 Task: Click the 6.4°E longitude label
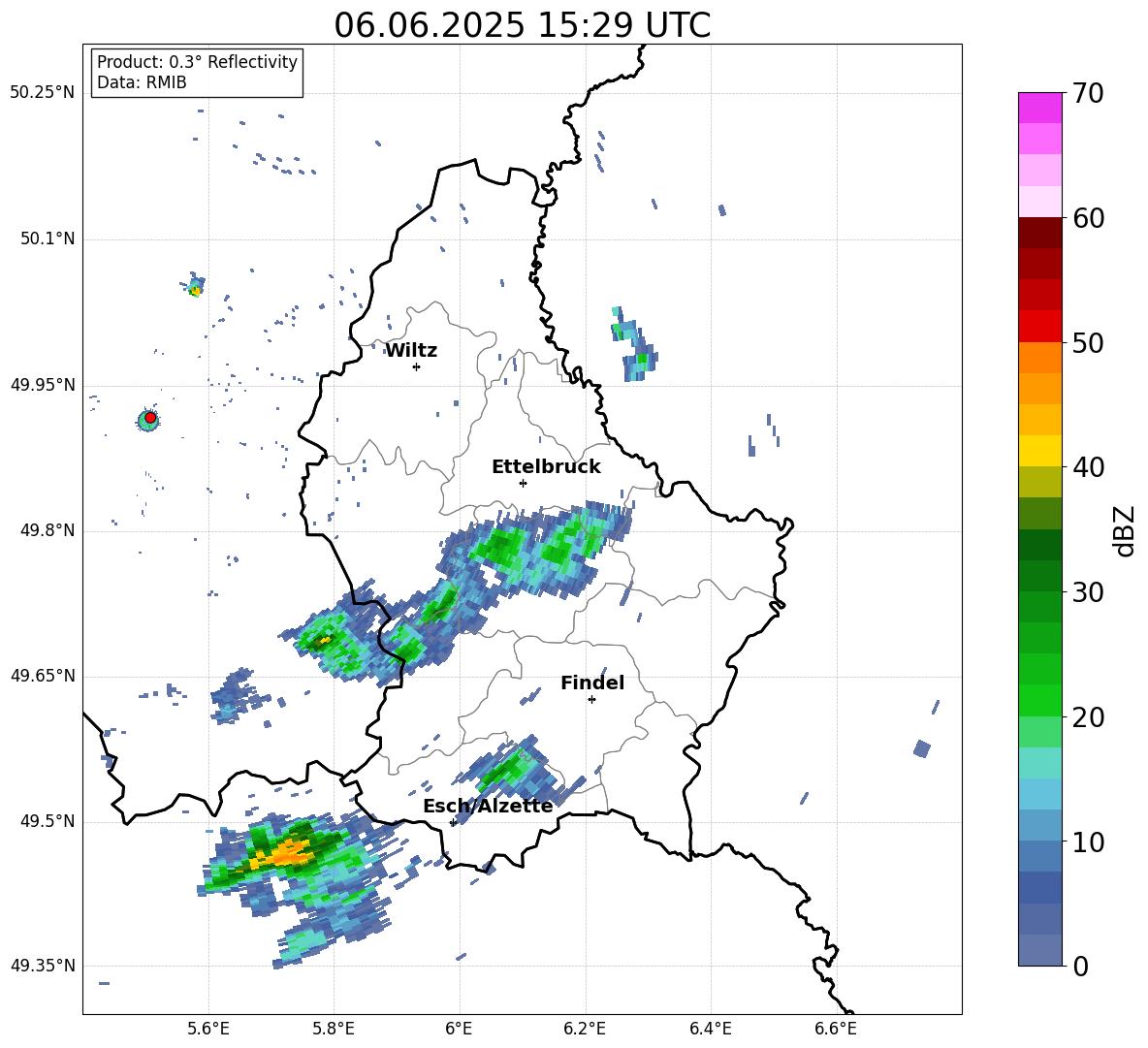coord(710,1029)
